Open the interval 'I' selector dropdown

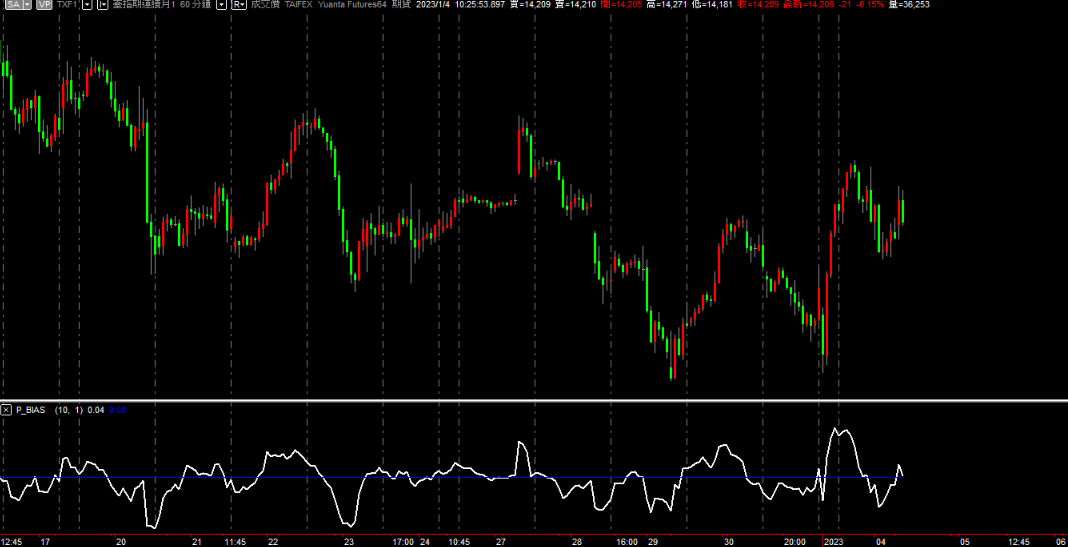coord(102,5)
